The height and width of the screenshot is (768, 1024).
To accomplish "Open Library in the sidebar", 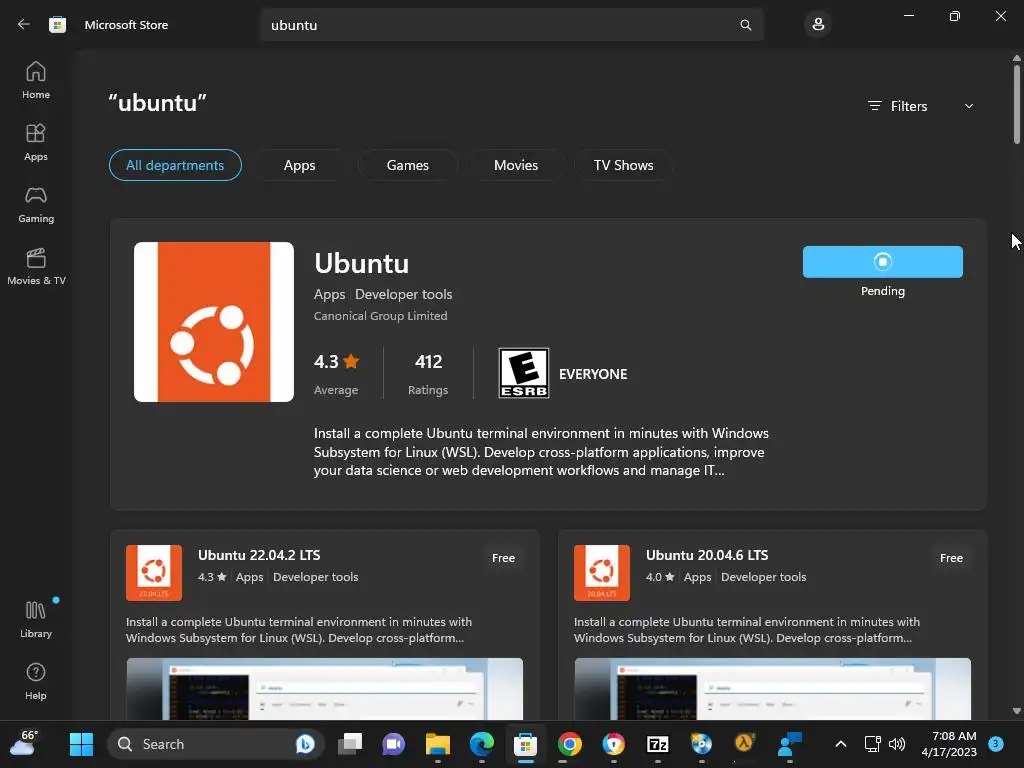I will 36,620.
